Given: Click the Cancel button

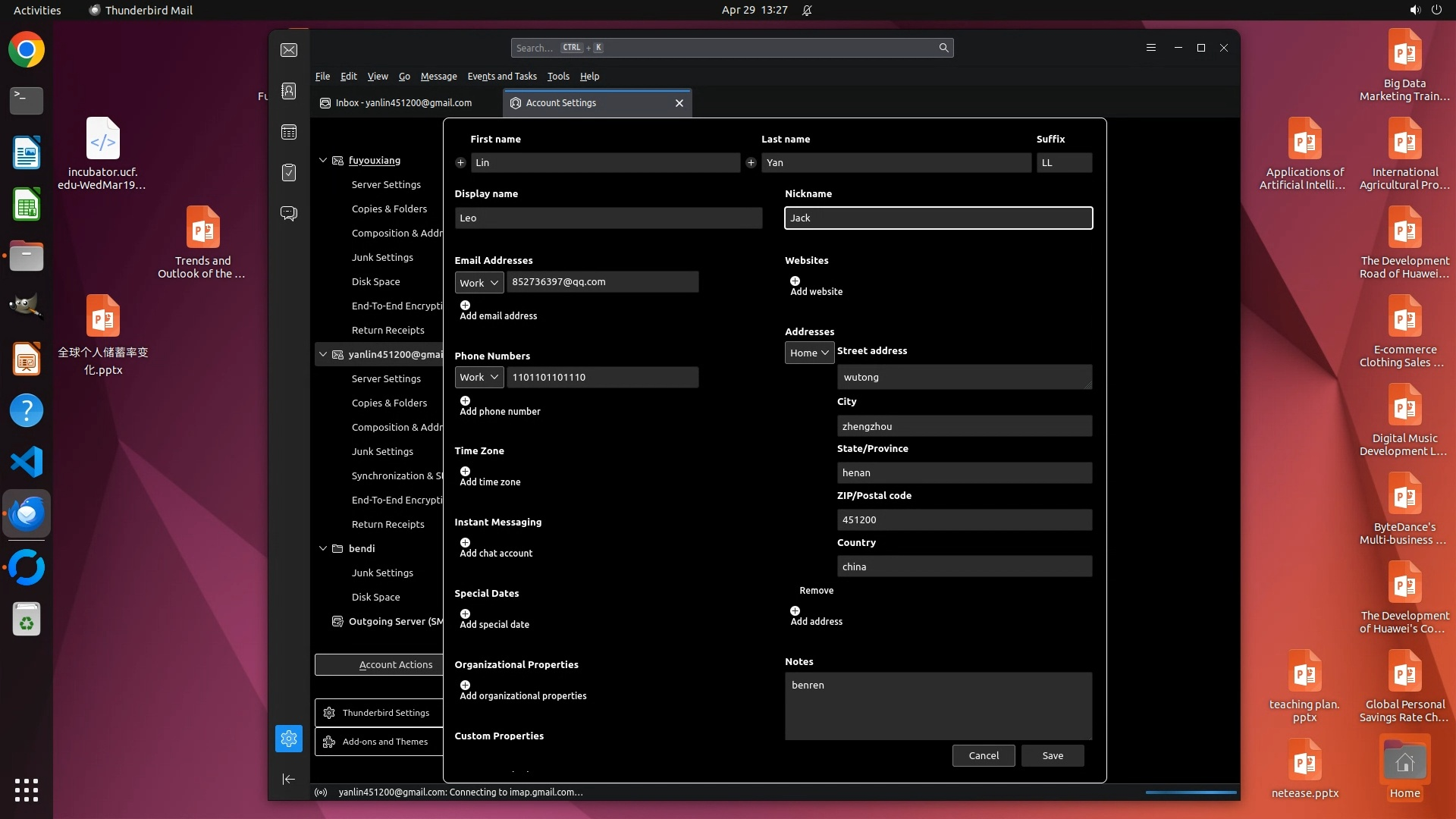Looking at the screenshot, I should pyautogui.click(x=983, y=755).
